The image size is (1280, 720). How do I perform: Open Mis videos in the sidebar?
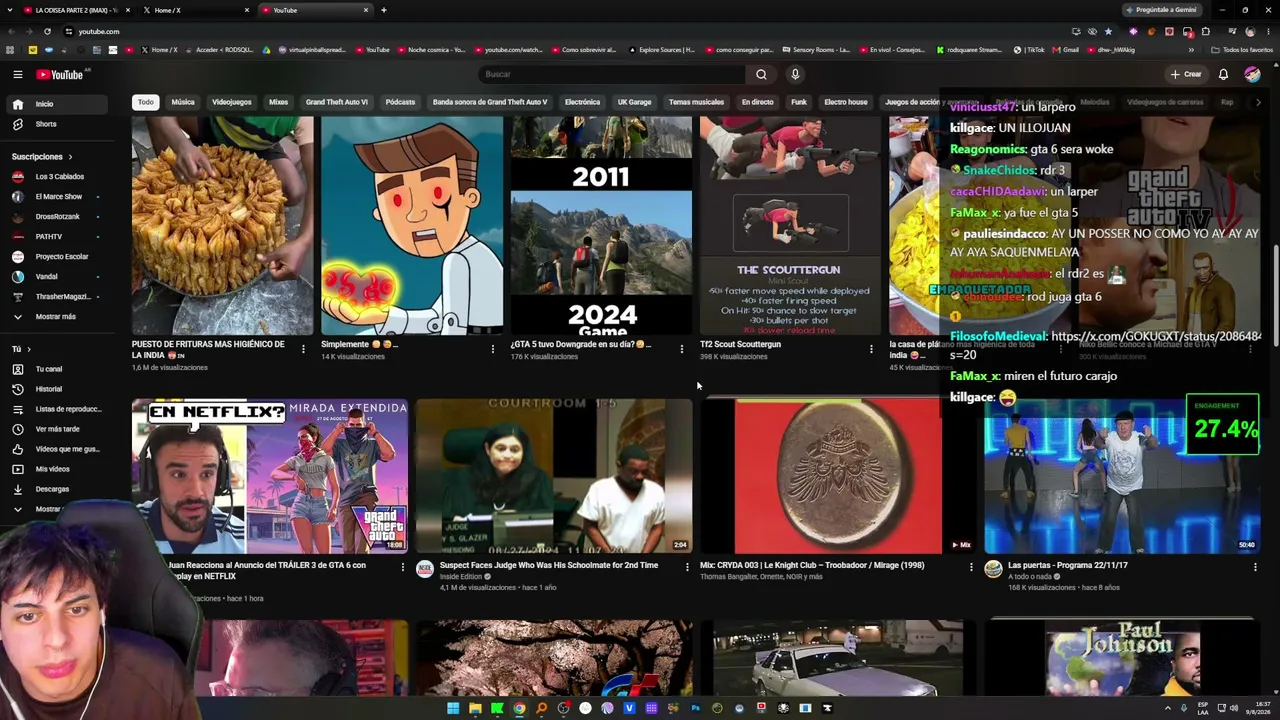[56, 469]
